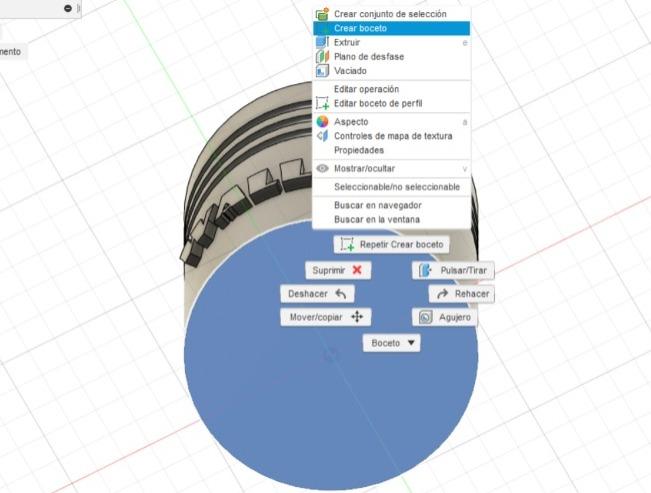The height and width of the screenshot is (493, 651).
Task: Click Repetir Crear boceto button
Action: point(391,245)
